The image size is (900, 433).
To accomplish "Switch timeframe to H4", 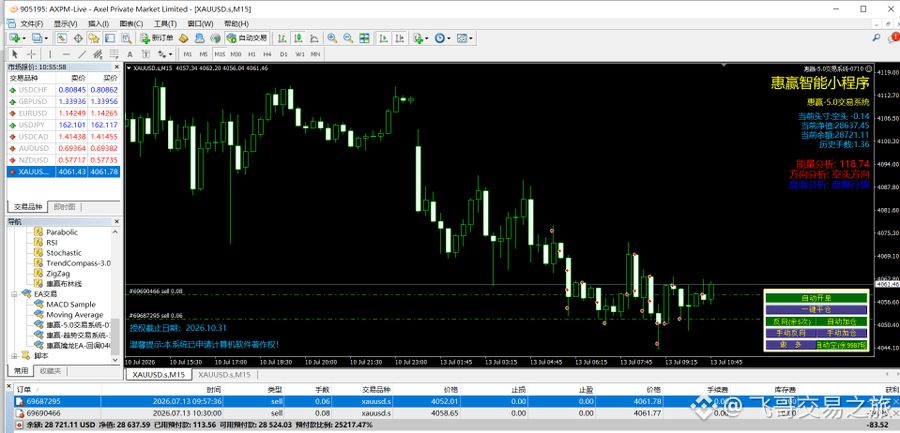I will [267, 54].
